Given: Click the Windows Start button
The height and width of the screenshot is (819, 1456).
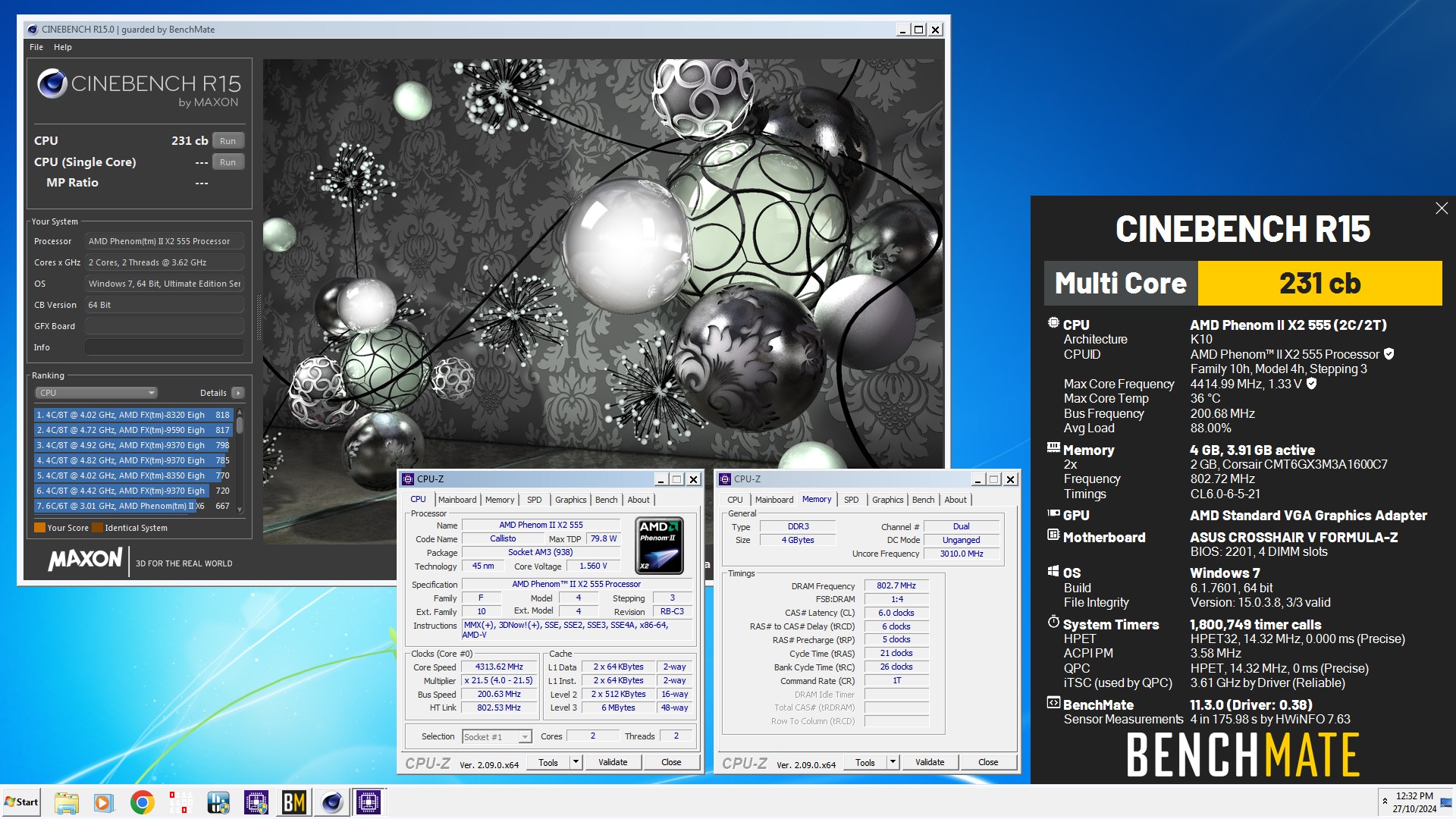Looking at the screenshot, I should (x=21, y=802).
